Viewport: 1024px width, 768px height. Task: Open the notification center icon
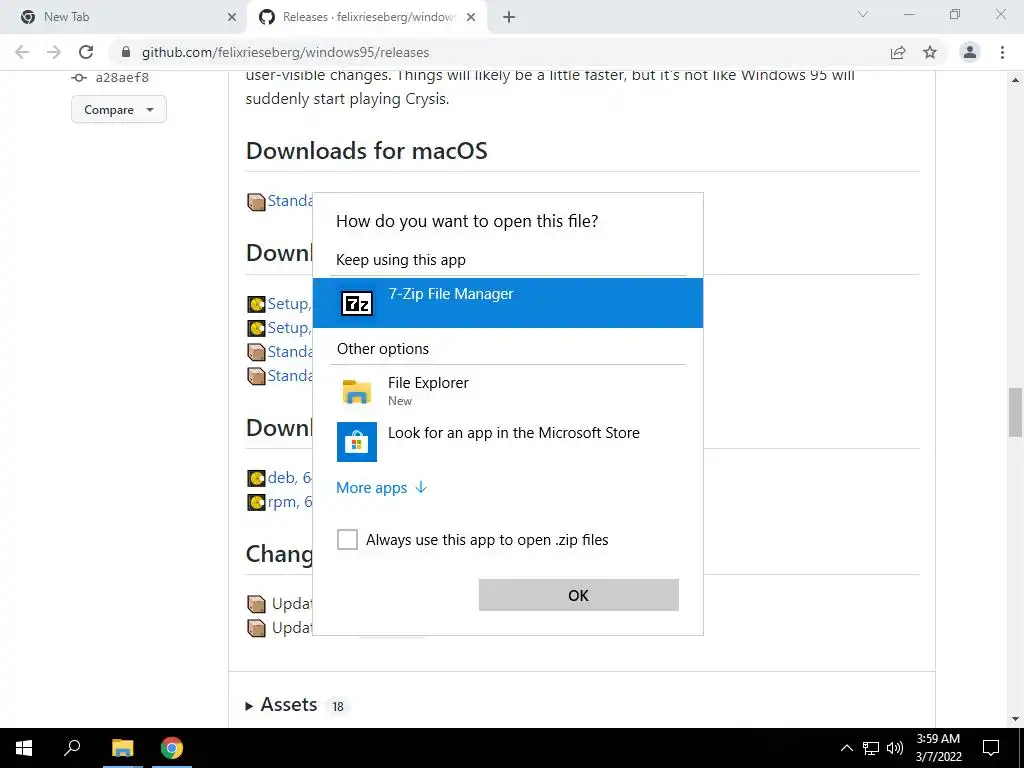click(991, 748)
